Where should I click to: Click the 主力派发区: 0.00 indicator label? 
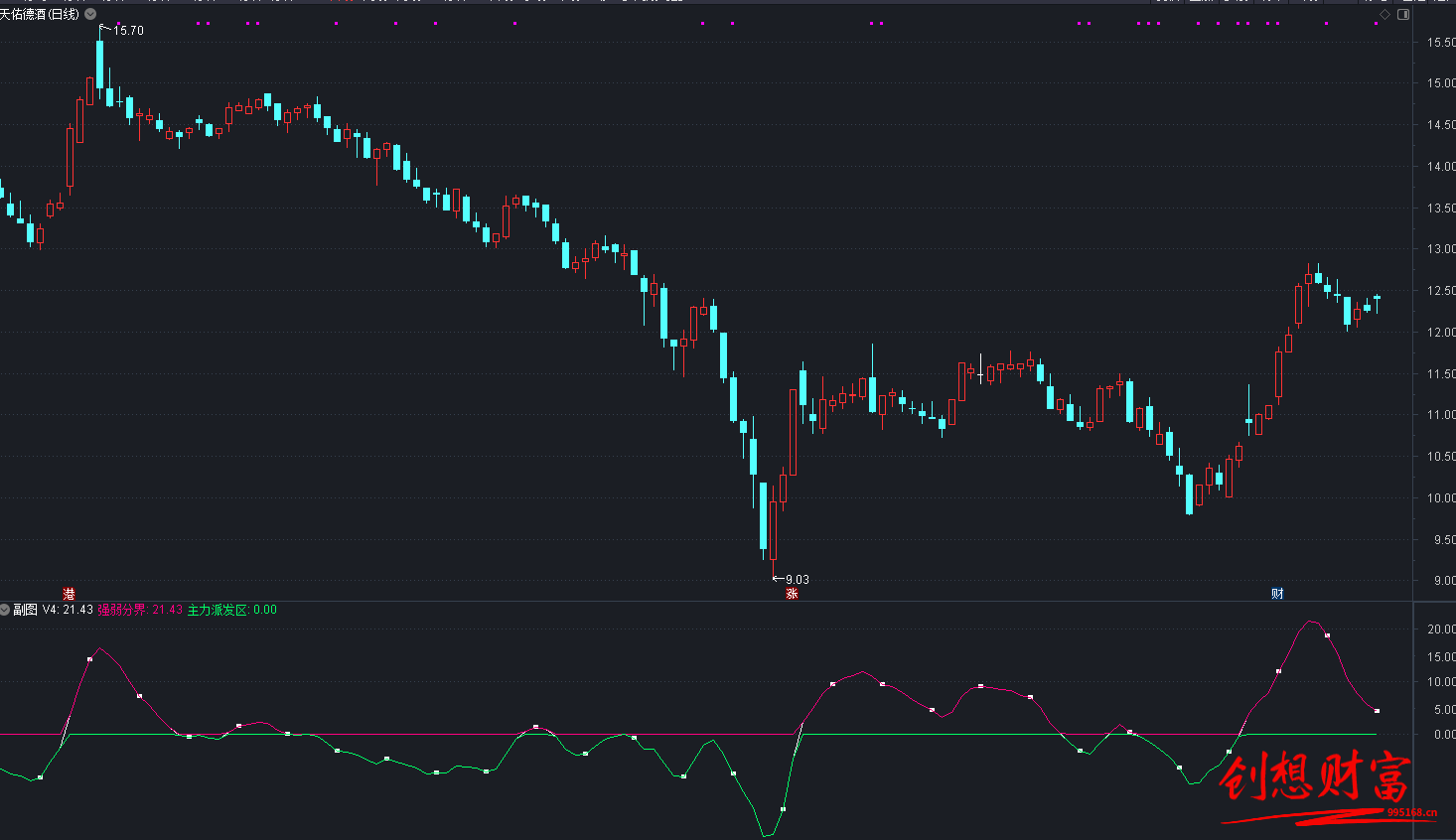pyautogui.click(x=232, y=610)
